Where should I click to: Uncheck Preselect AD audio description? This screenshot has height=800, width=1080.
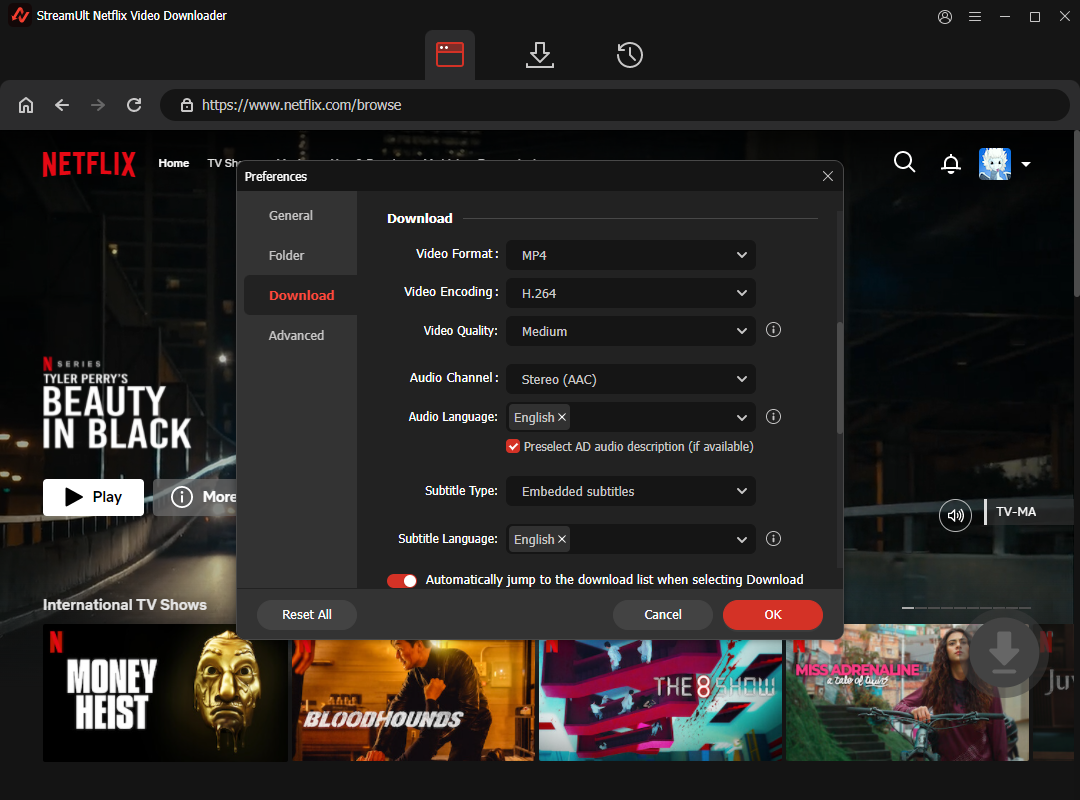(x=512, y=447)
